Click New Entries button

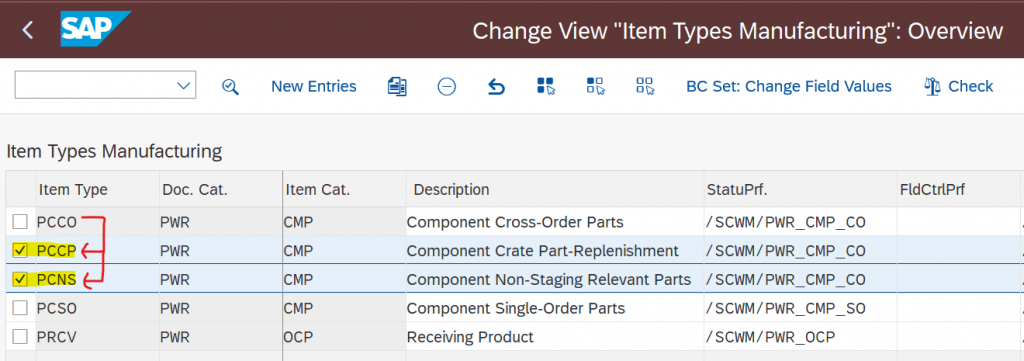click(314, 86)
